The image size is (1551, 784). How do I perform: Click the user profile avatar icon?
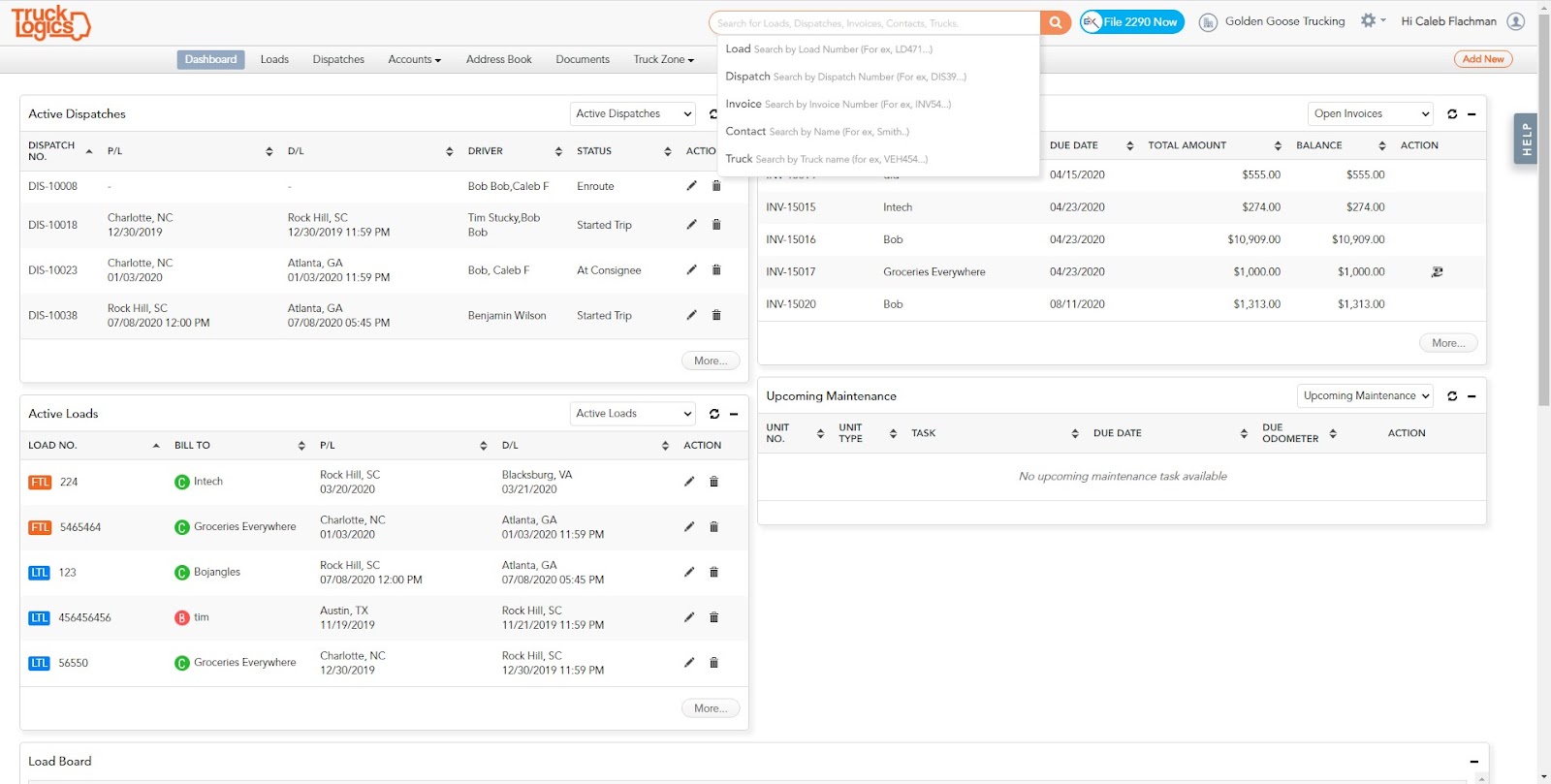coord(1516,21)
